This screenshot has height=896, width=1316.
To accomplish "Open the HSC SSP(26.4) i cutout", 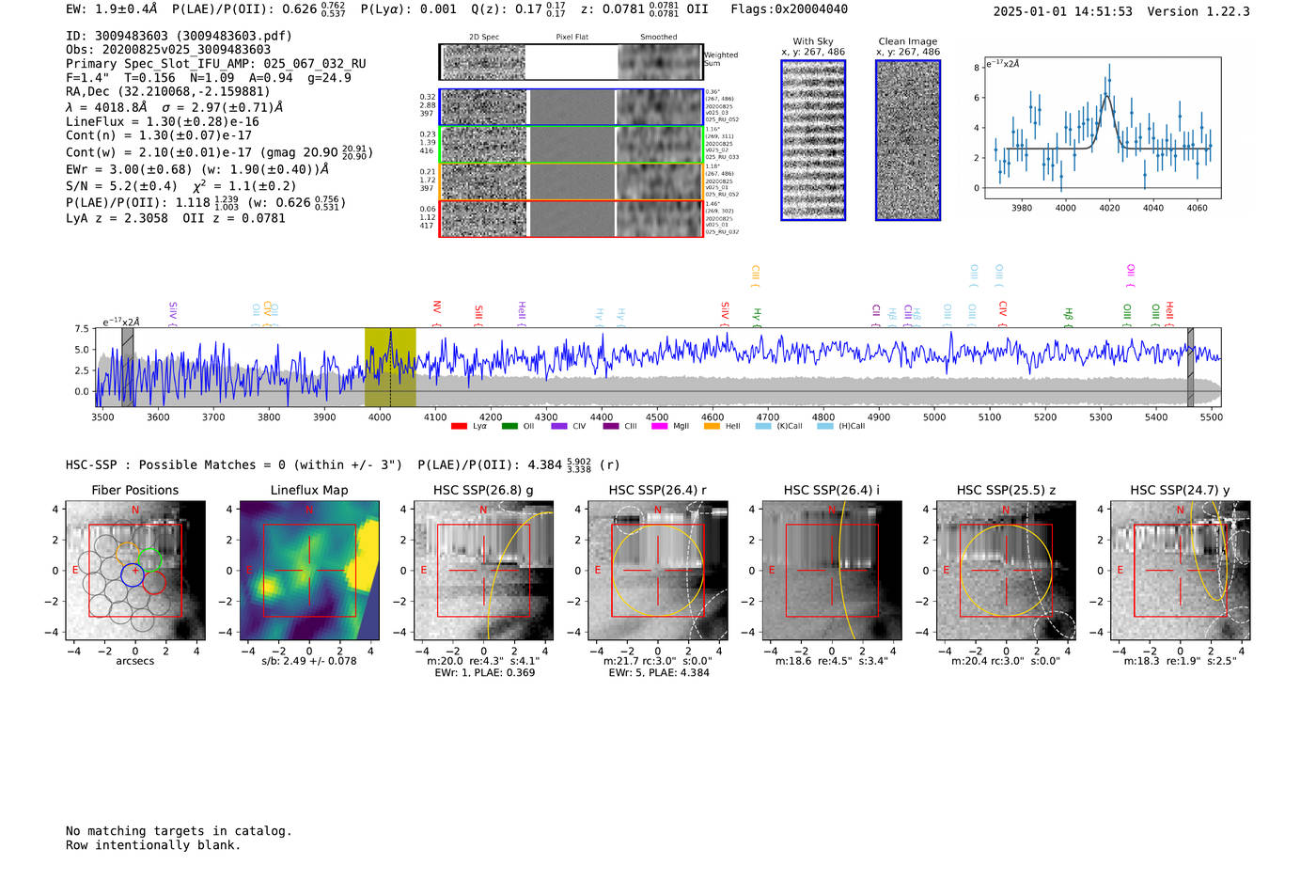I will tap(832, 571).
